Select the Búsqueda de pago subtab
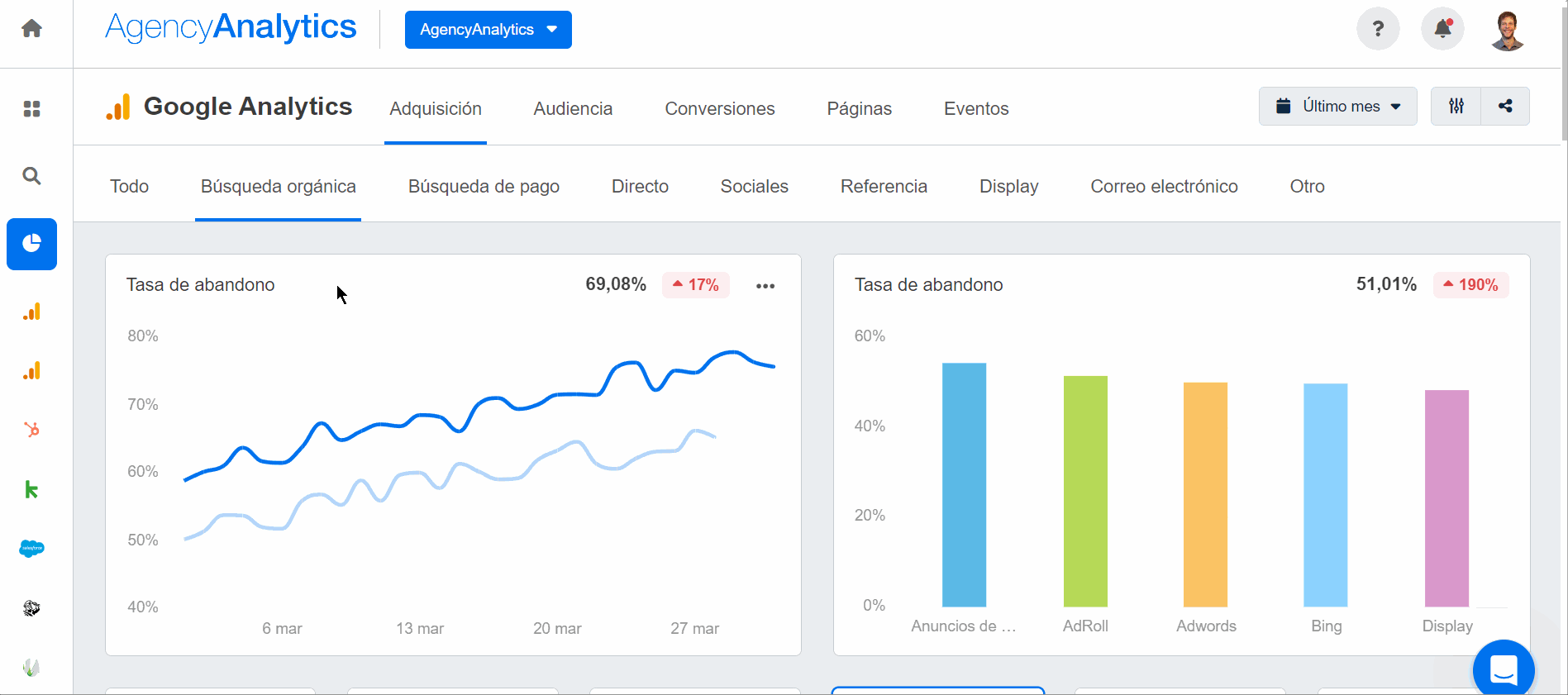 pos(484,187)
